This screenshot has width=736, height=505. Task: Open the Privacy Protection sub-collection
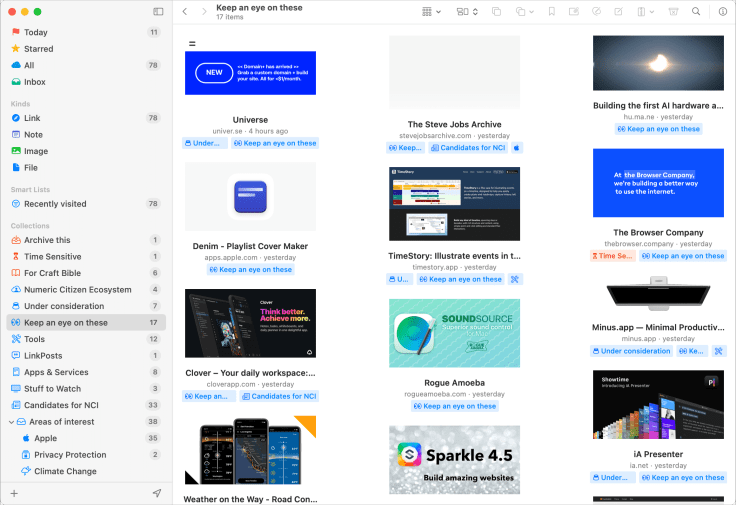pyautogui.click(x=86, y=455)
